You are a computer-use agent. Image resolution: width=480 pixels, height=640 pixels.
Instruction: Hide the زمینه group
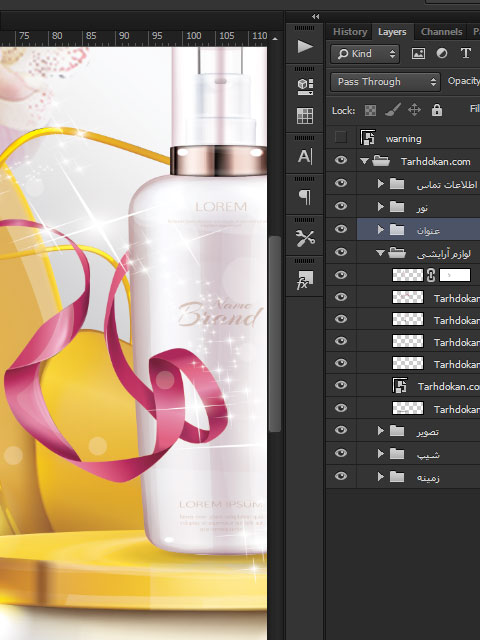point(341,476)
